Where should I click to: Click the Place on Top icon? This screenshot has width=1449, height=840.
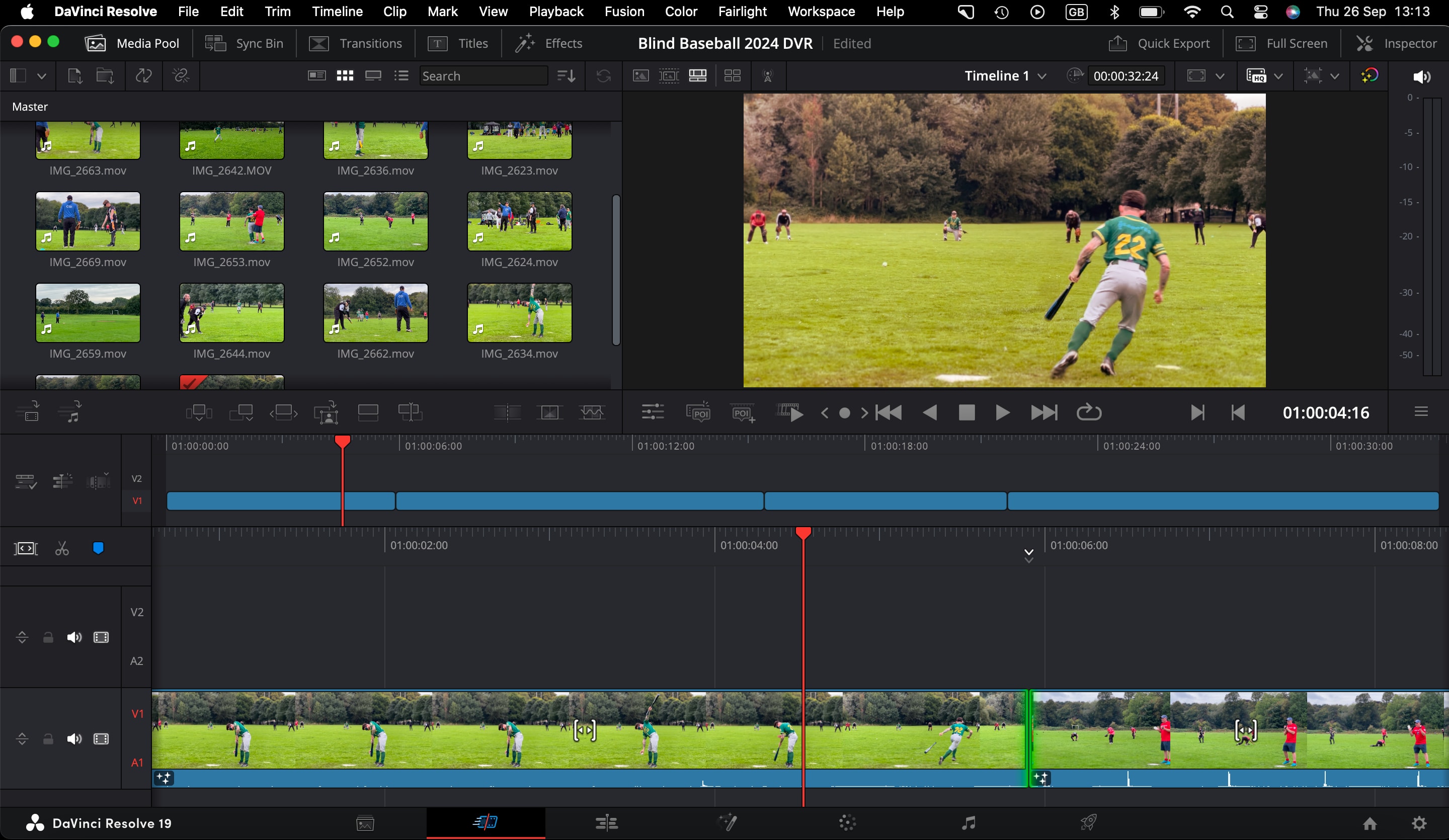click(x=368, y=412)
